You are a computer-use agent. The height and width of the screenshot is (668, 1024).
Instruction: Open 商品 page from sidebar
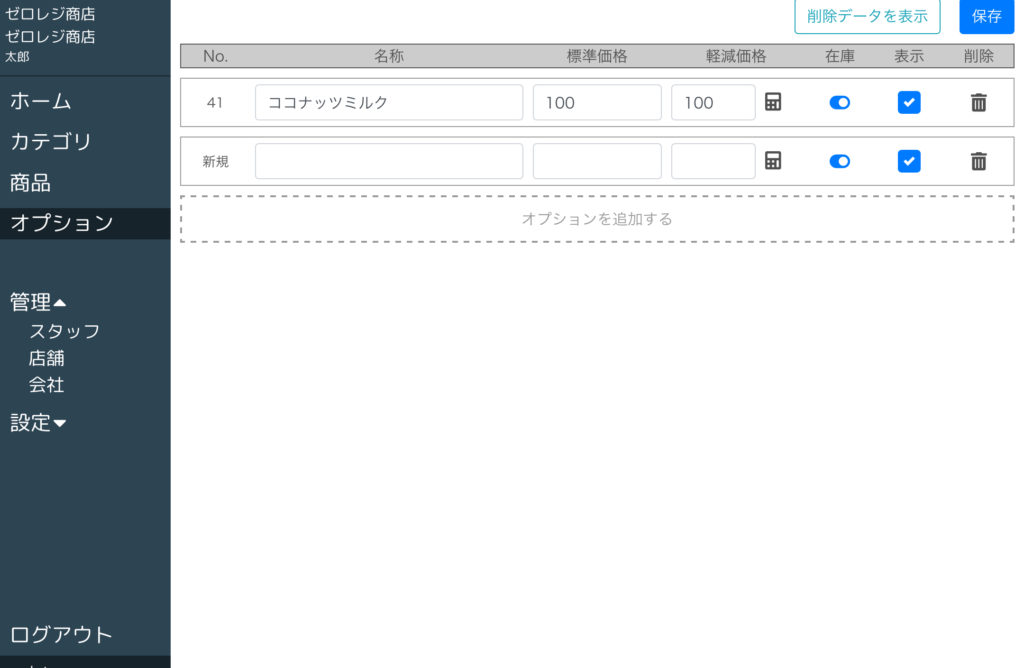30,183
